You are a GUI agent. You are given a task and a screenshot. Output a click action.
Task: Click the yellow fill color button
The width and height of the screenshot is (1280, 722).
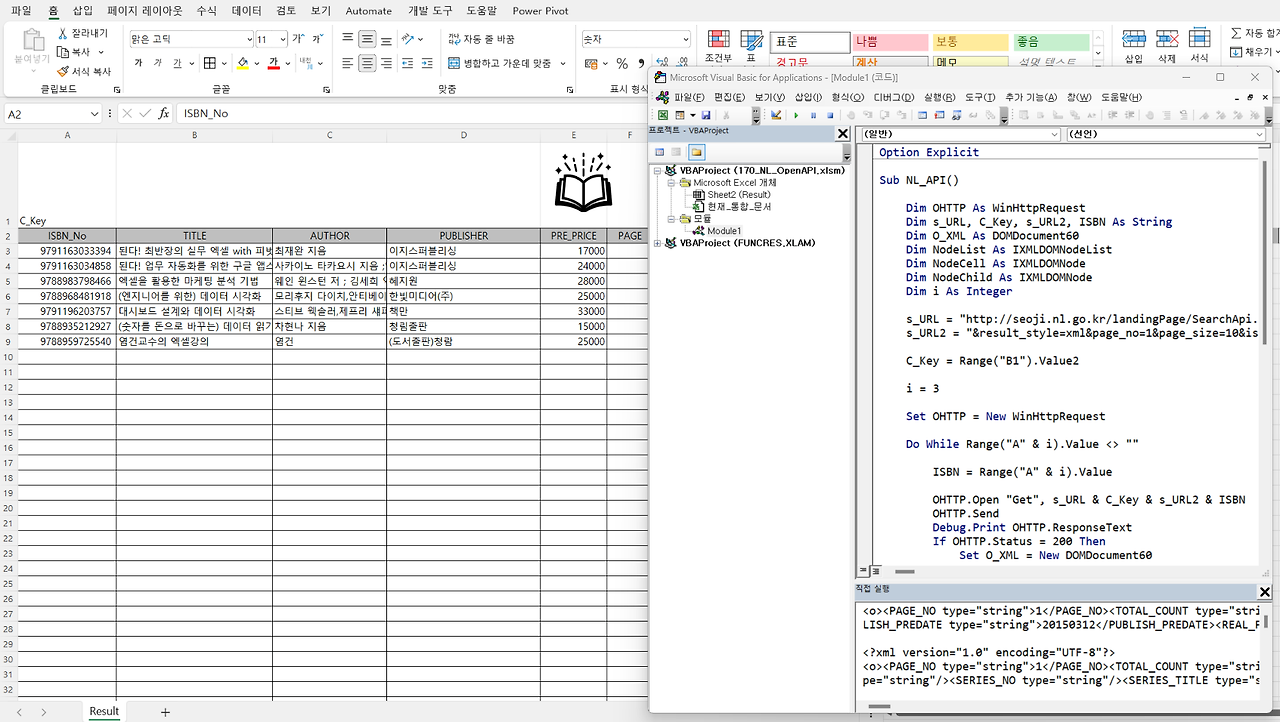click(x=242, y=64)
